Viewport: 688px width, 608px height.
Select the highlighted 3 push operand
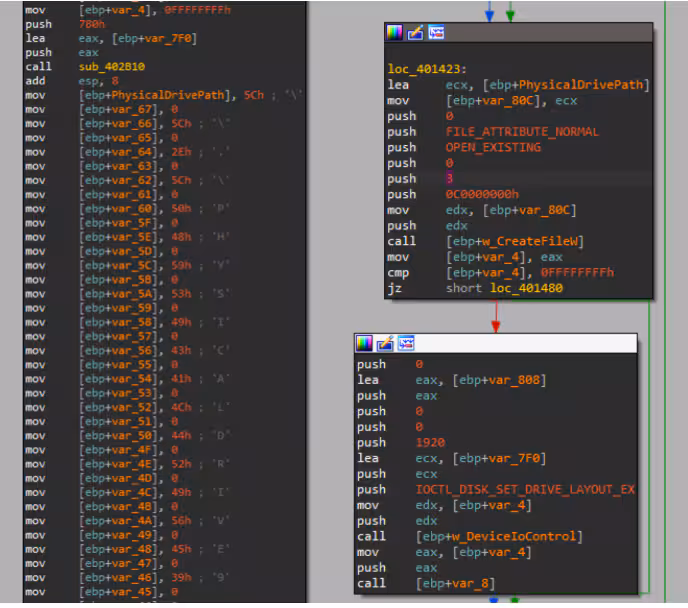449,178
